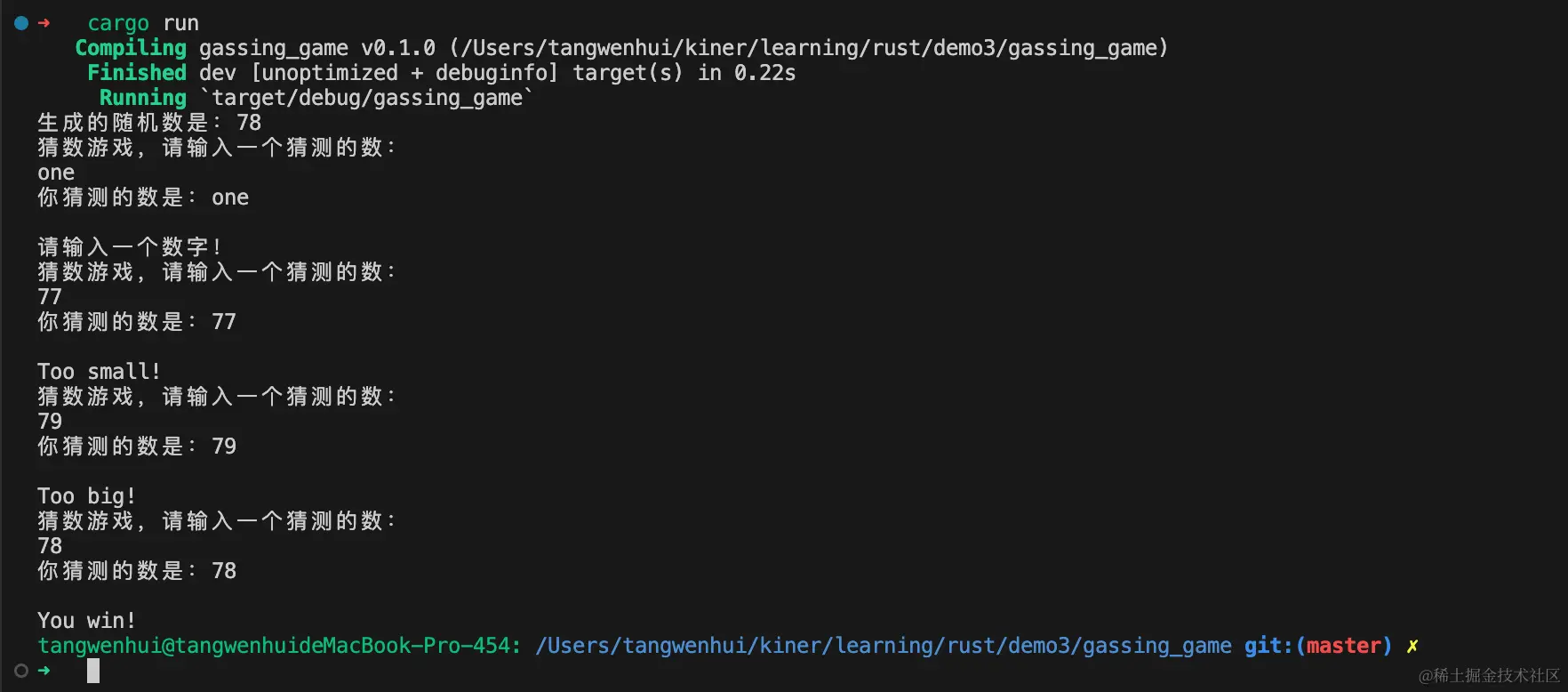The height and width of the screenshot is (692, 1568).
Task: Click the typed input 'one'
Action: click(56, 173)
